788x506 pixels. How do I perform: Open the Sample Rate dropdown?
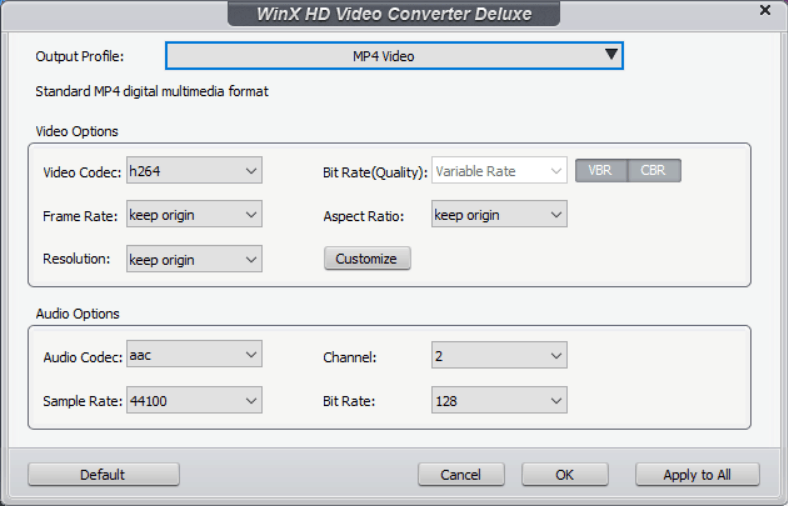click(x=195, y=401)
